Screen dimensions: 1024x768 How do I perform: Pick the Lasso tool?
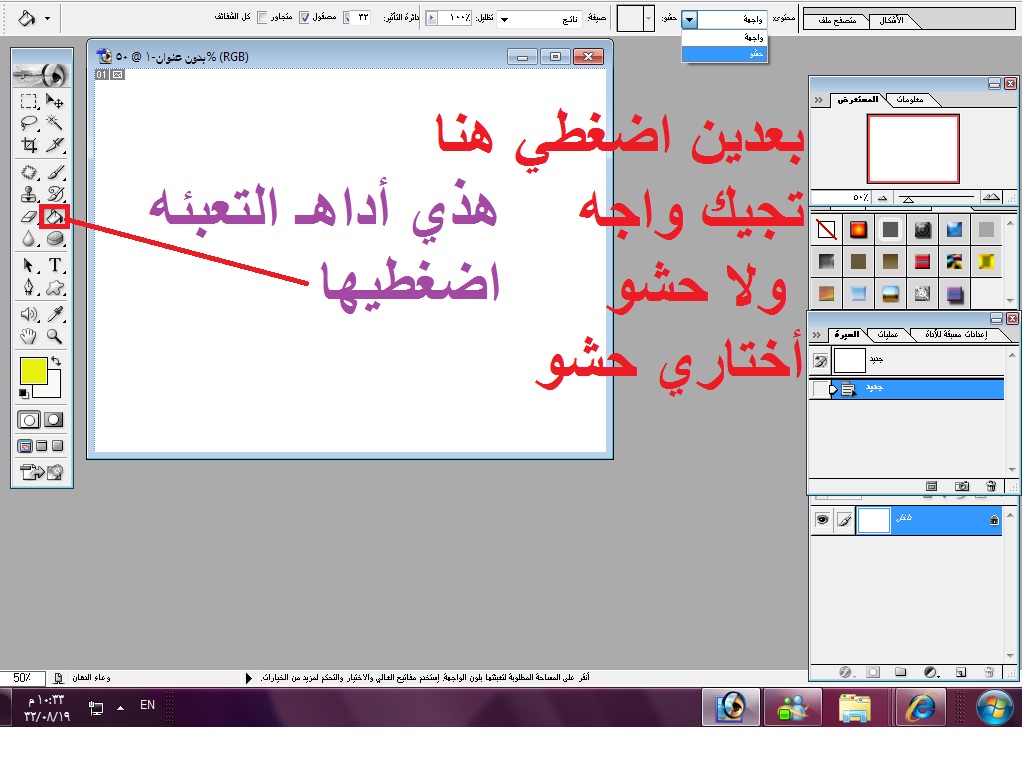tap(30, 122)
